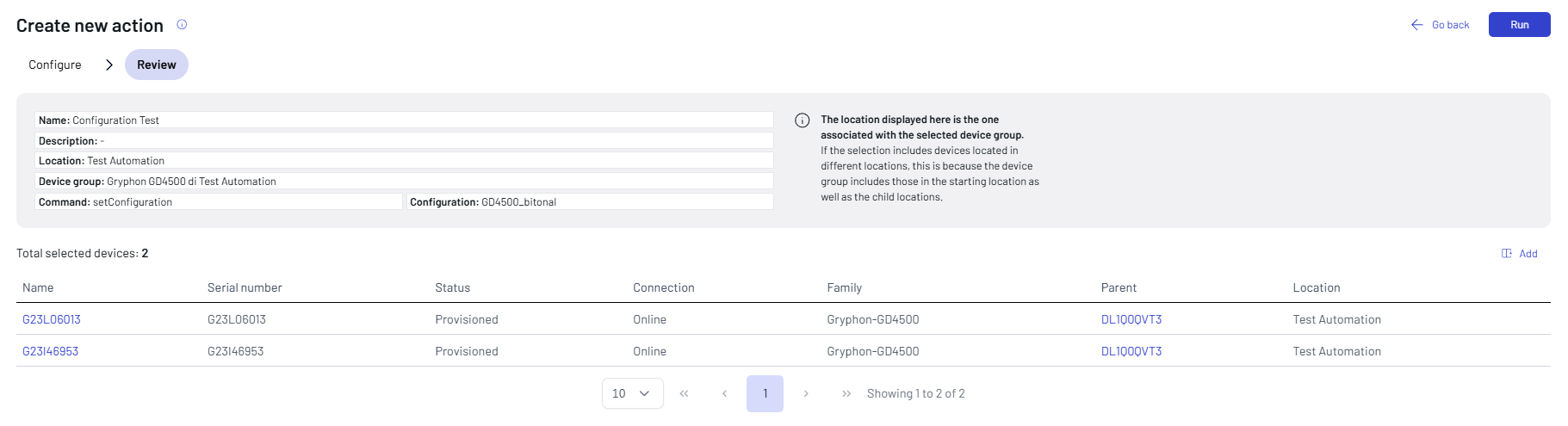Open device G23I46953 link
The width and height of the screenshot is (1568, 426).
coord(50,351)
